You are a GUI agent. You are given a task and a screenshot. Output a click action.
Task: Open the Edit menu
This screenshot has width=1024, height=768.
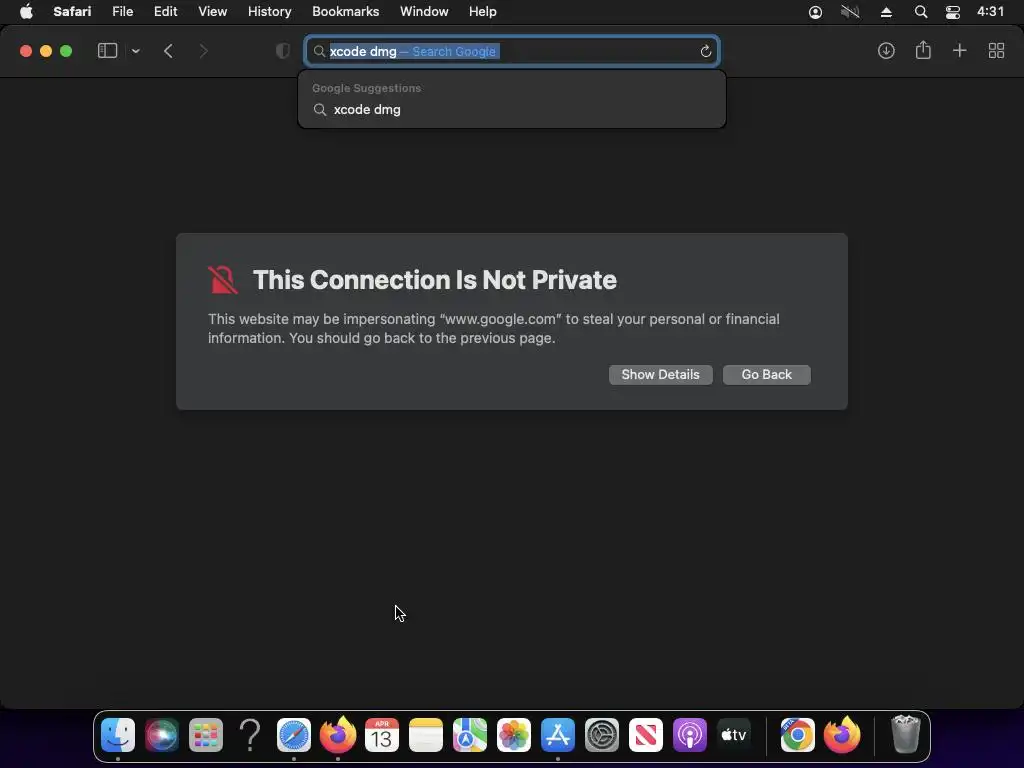coord(165,12)
